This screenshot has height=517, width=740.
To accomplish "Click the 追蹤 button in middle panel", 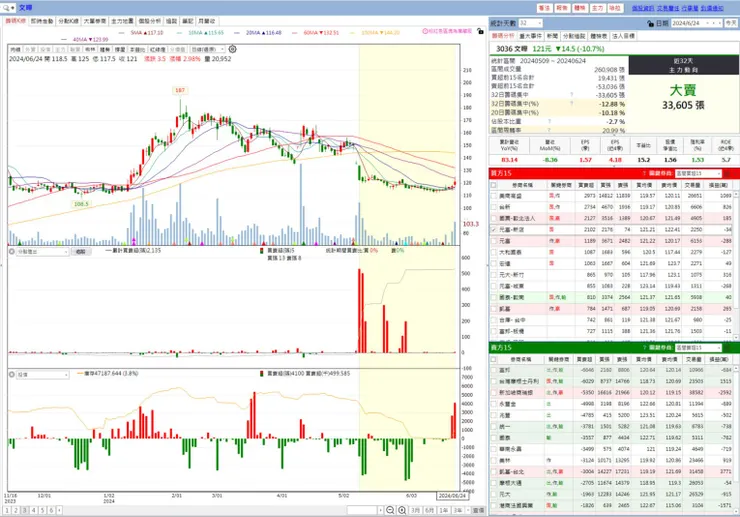I will [81, 252].
